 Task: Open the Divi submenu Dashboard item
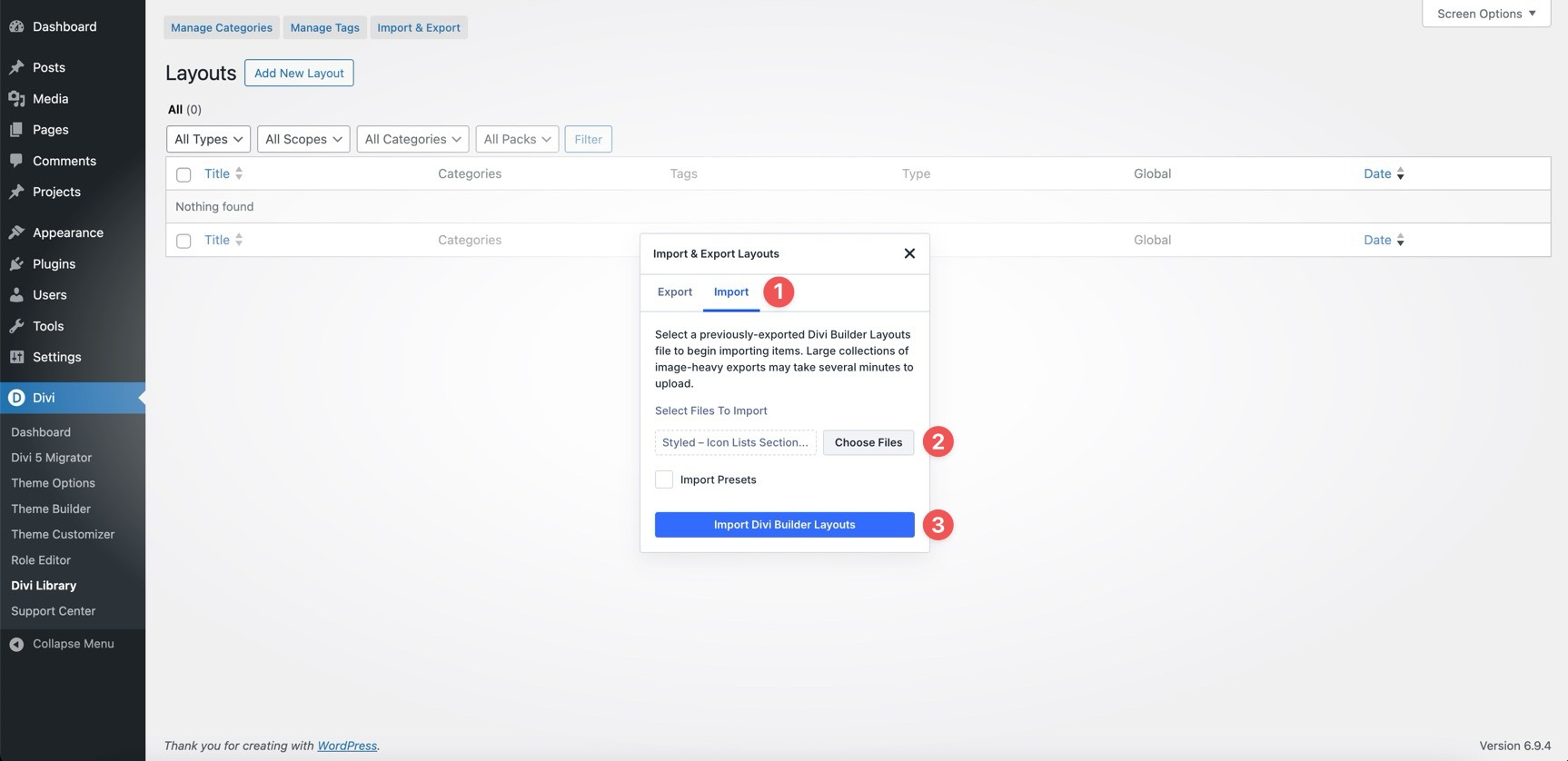point(41,432)
